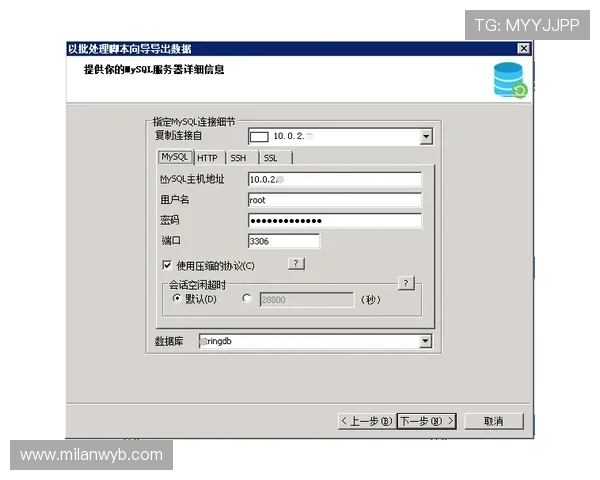Switch to the MySQL tab
The width and height of the screenshot is (600, 480).
[173, 157]
